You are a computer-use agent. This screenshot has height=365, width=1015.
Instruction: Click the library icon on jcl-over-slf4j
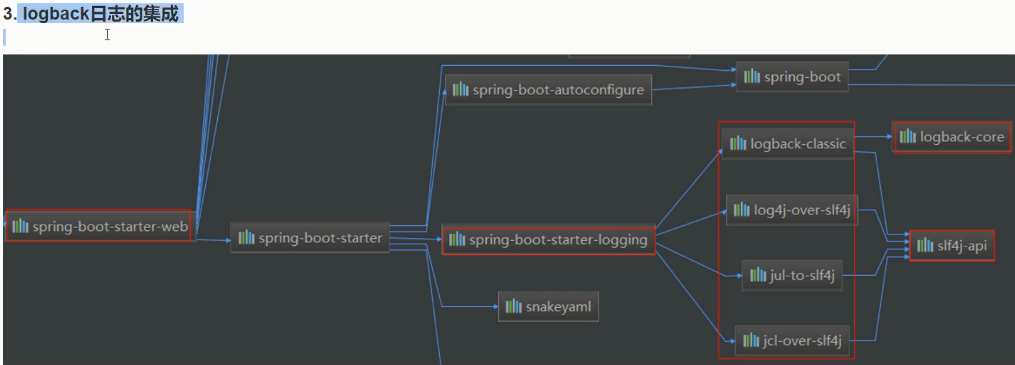click(751, 340)
